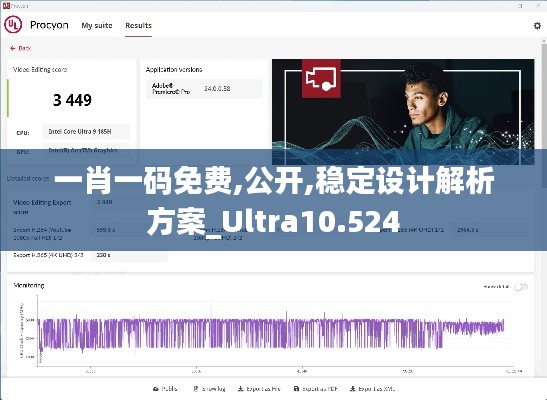Click the 230 s export time value
547x400 pixels.
point(103,255)
